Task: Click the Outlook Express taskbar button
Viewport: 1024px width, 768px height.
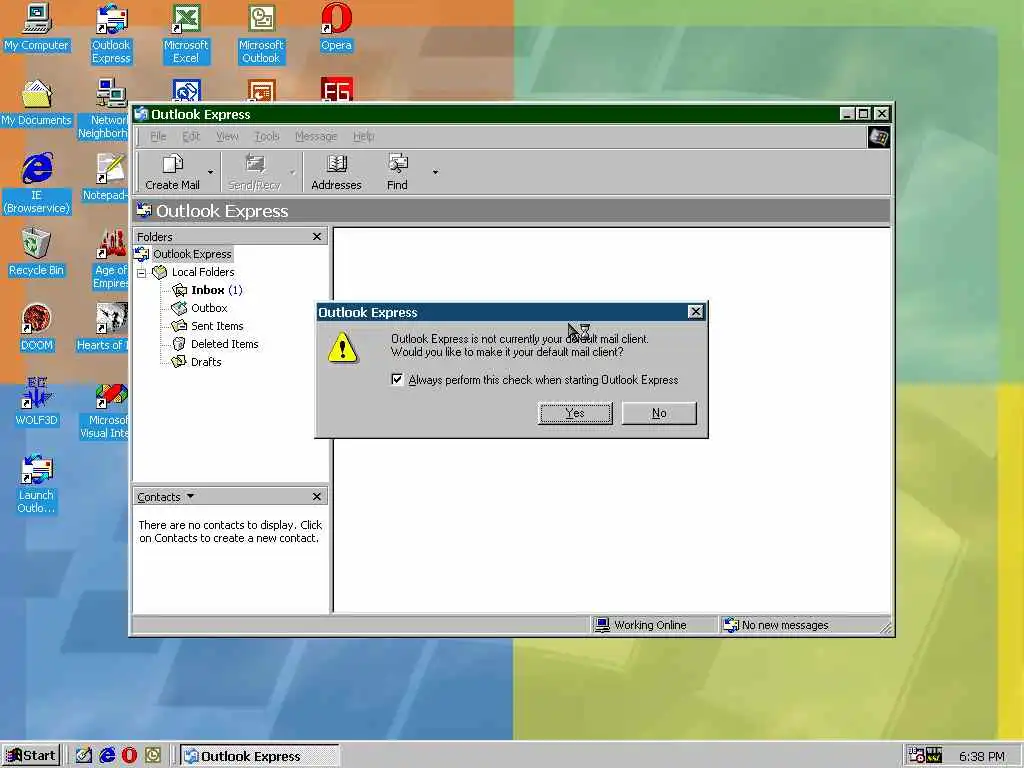Action: coord(260,756)
